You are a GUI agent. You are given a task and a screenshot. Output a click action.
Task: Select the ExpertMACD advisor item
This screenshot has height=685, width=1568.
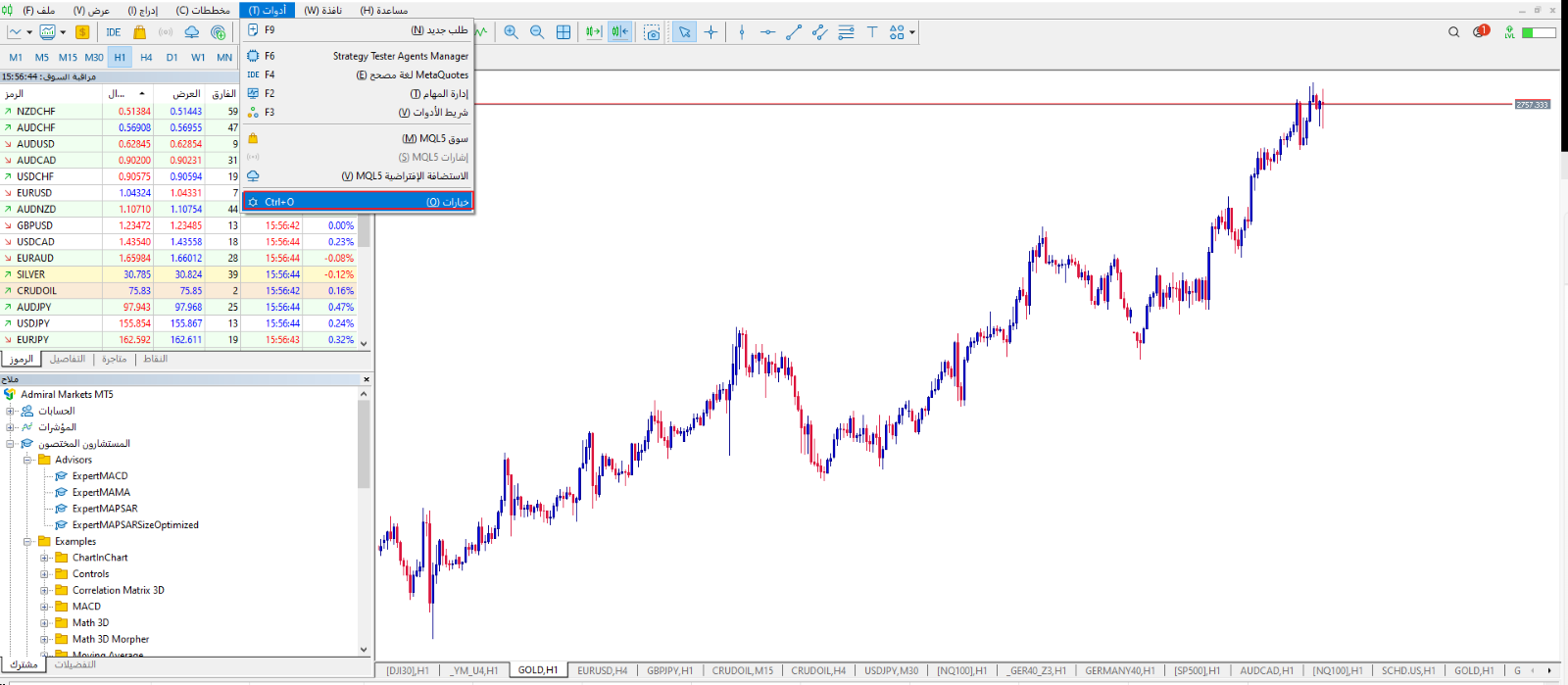(x=100, y=476)
